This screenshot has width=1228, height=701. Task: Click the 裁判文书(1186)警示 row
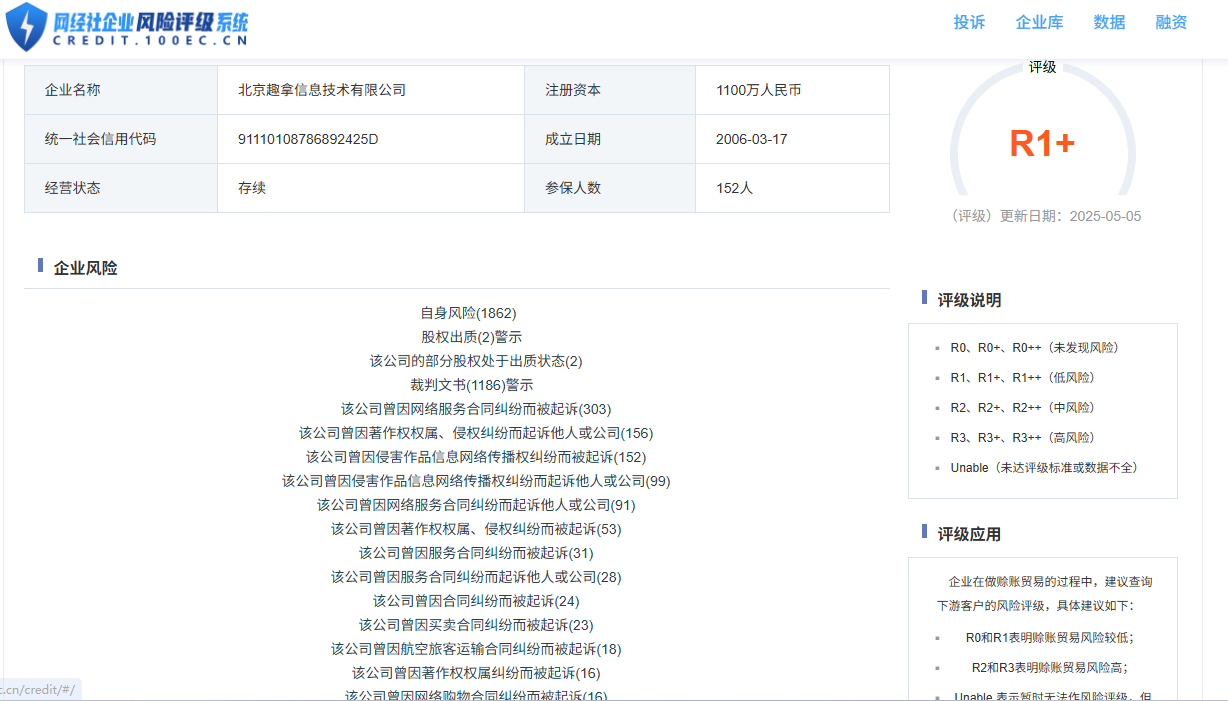(471, 385)
